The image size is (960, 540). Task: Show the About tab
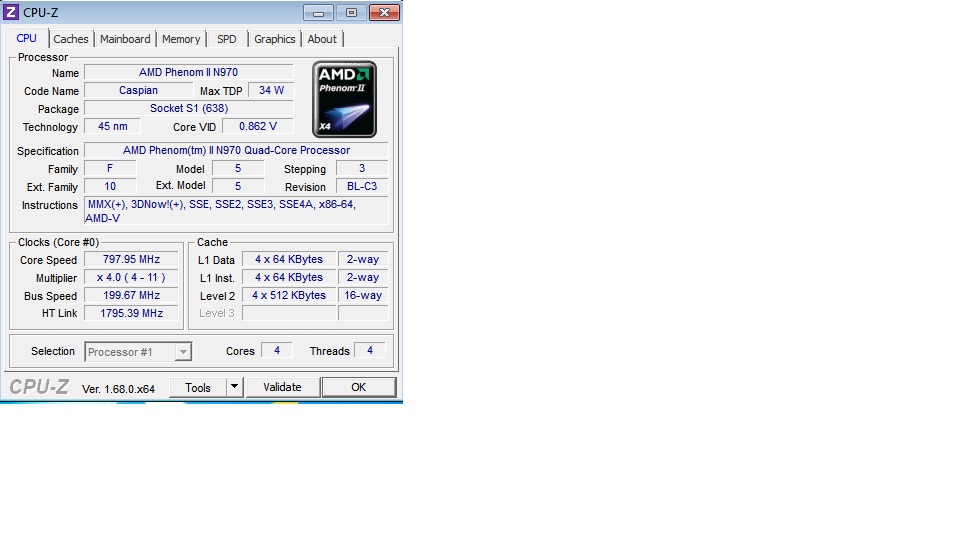(322, 39)
